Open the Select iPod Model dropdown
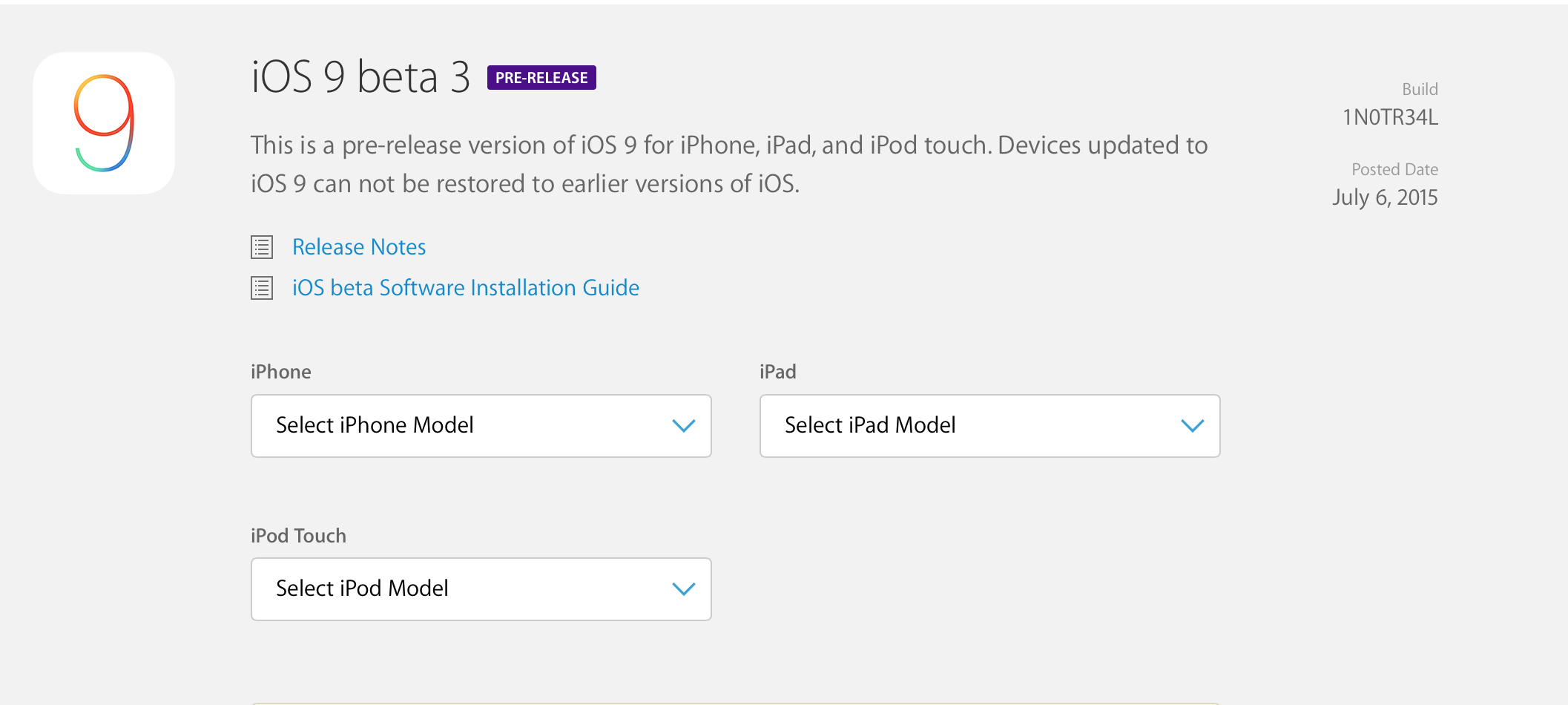Viewport: 1568px width, 705px height. tap(480, 589)
